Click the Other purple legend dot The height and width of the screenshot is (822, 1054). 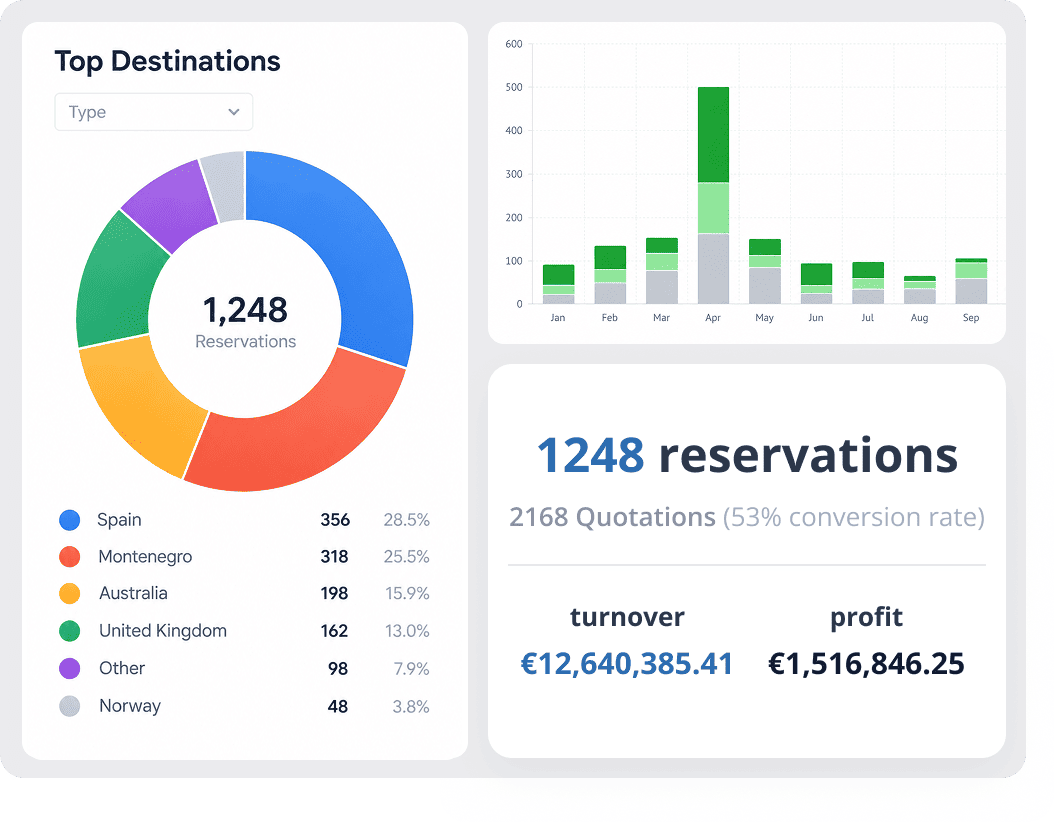[70, 669]
